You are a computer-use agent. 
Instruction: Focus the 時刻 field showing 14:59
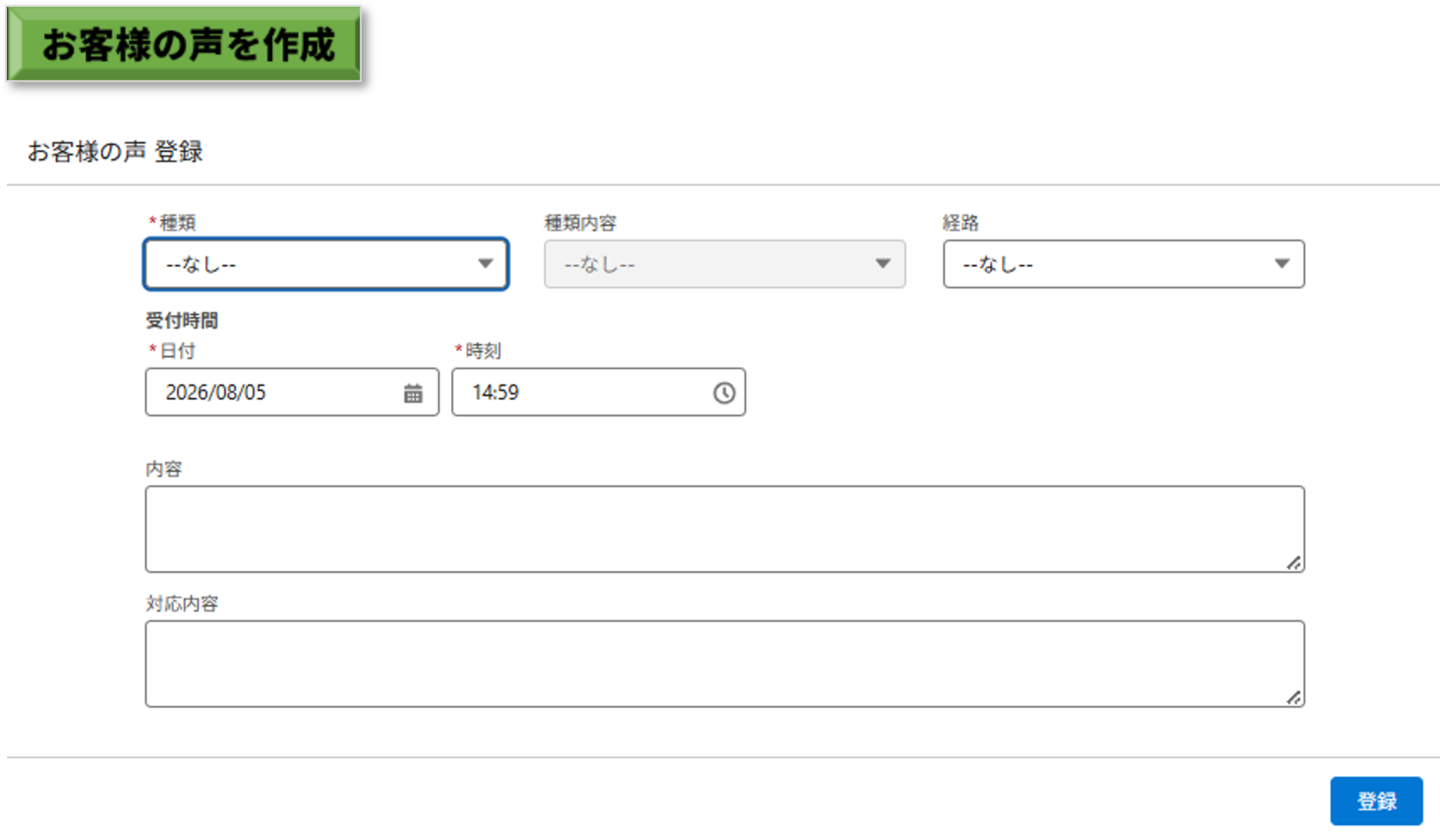599,392
